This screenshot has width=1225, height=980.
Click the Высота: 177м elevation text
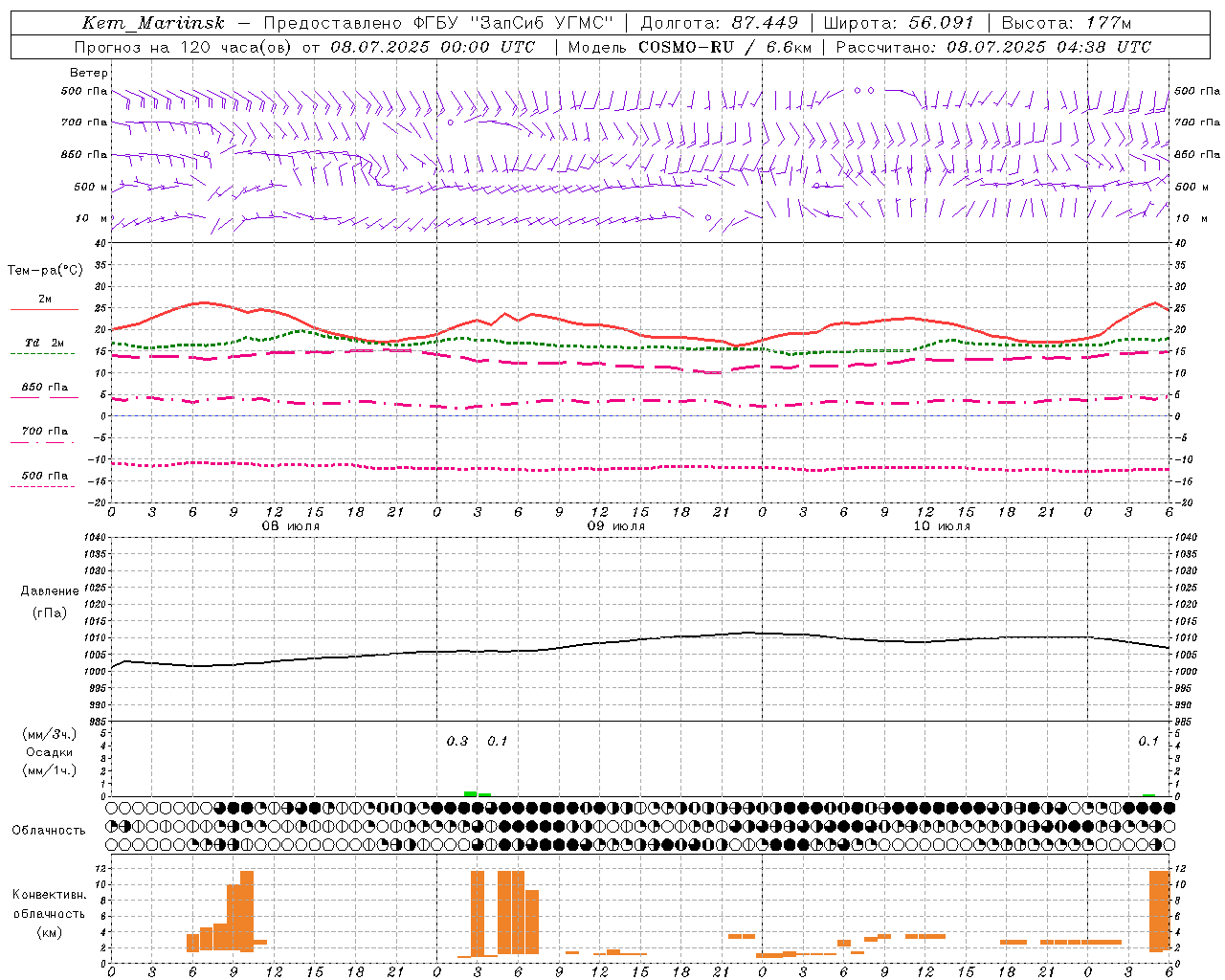tap(1066, 23)
